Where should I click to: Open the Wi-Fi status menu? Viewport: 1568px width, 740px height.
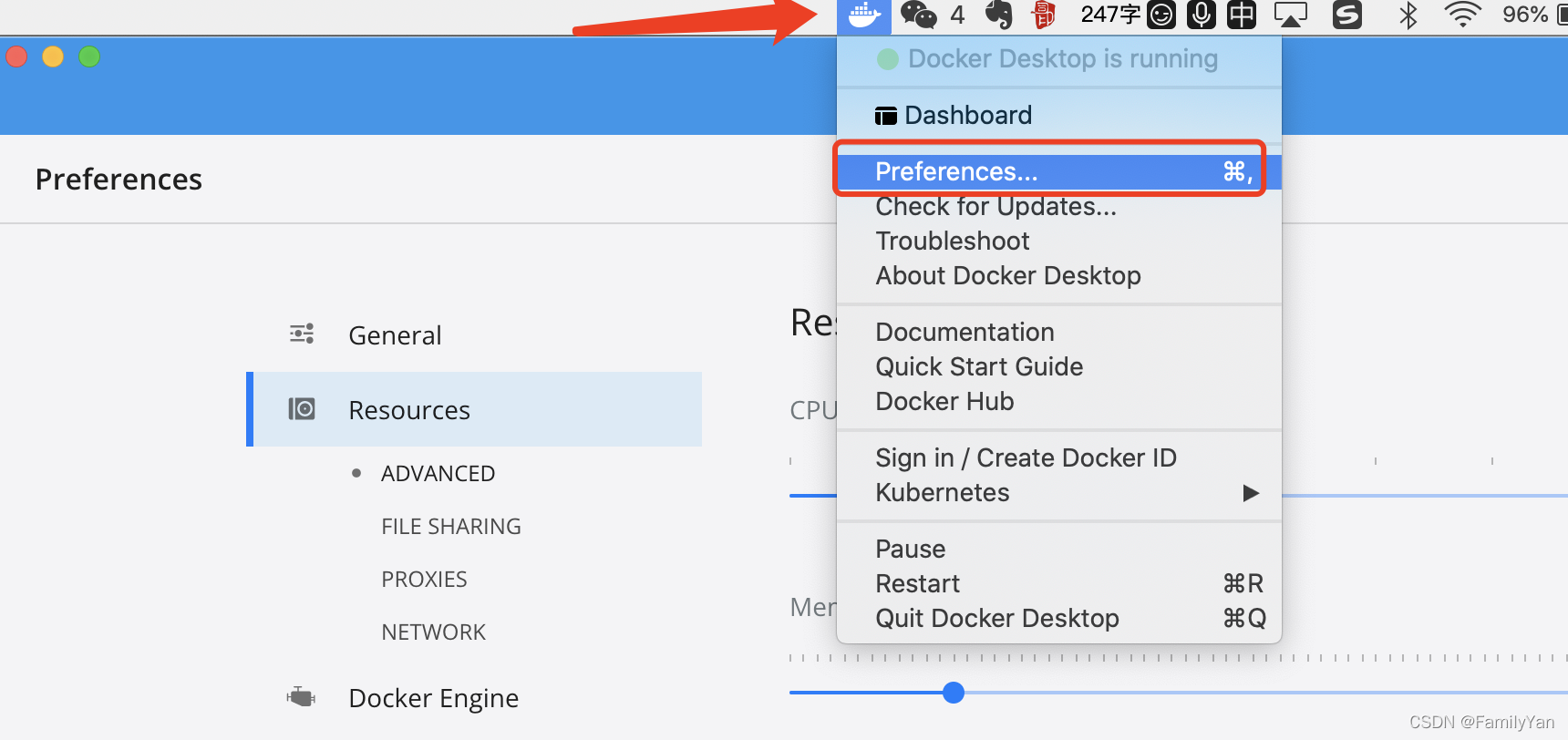pyautogui.click(x=1462, y=15)
